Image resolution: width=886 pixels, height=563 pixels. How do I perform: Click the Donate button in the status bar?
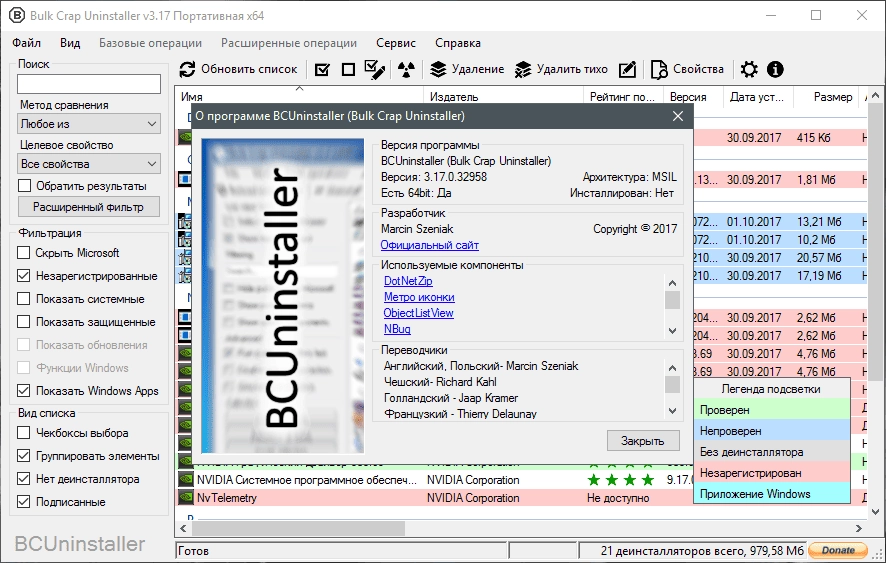coord(839,550)
